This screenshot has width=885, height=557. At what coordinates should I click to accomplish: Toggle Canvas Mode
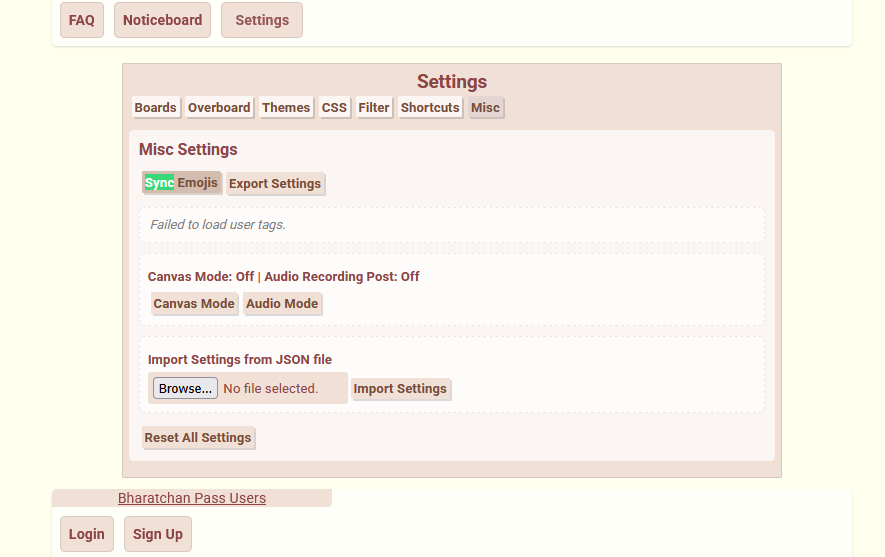point(194,304)
